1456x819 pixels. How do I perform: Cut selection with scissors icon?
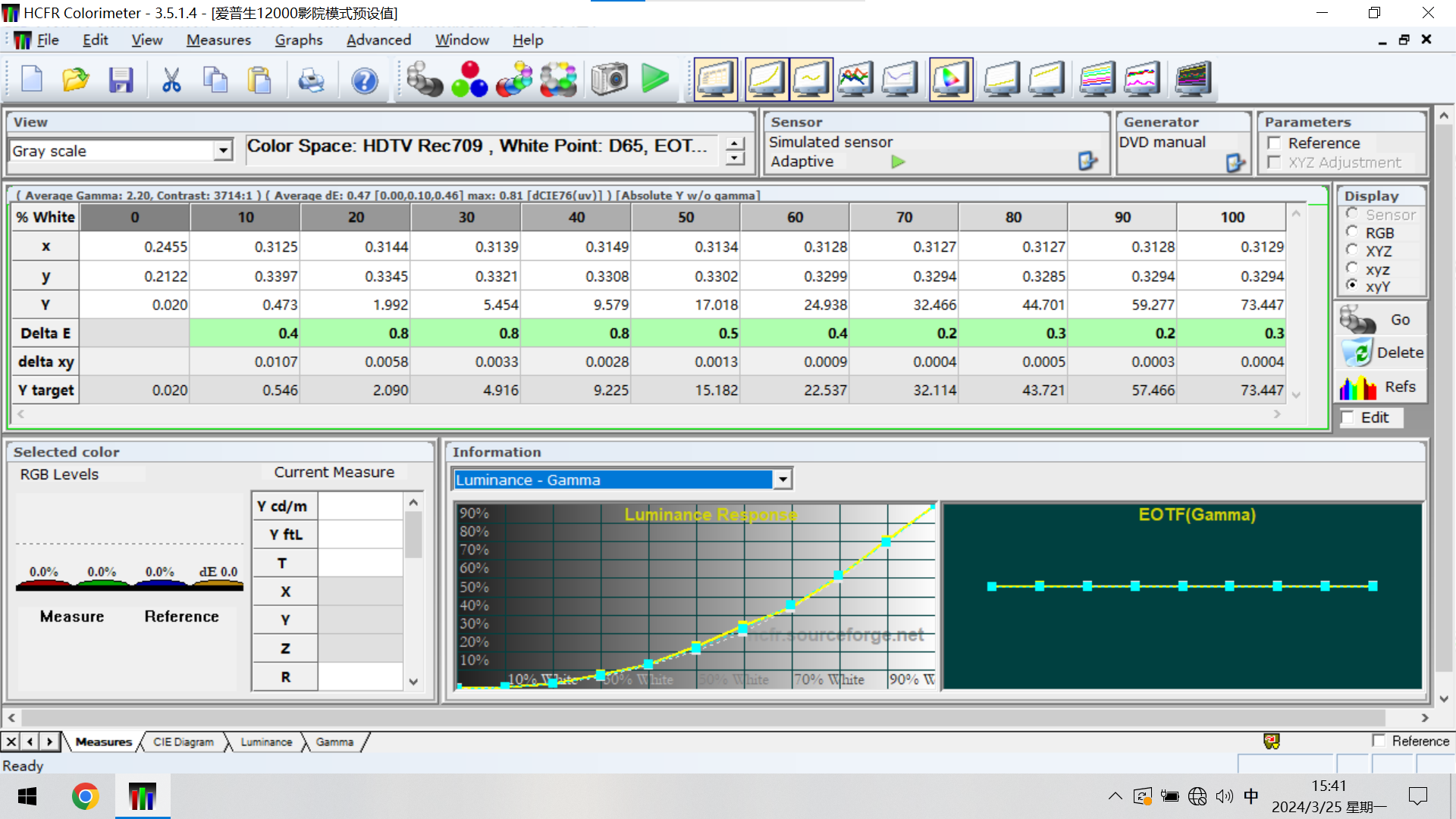click(x=171, y=79)
